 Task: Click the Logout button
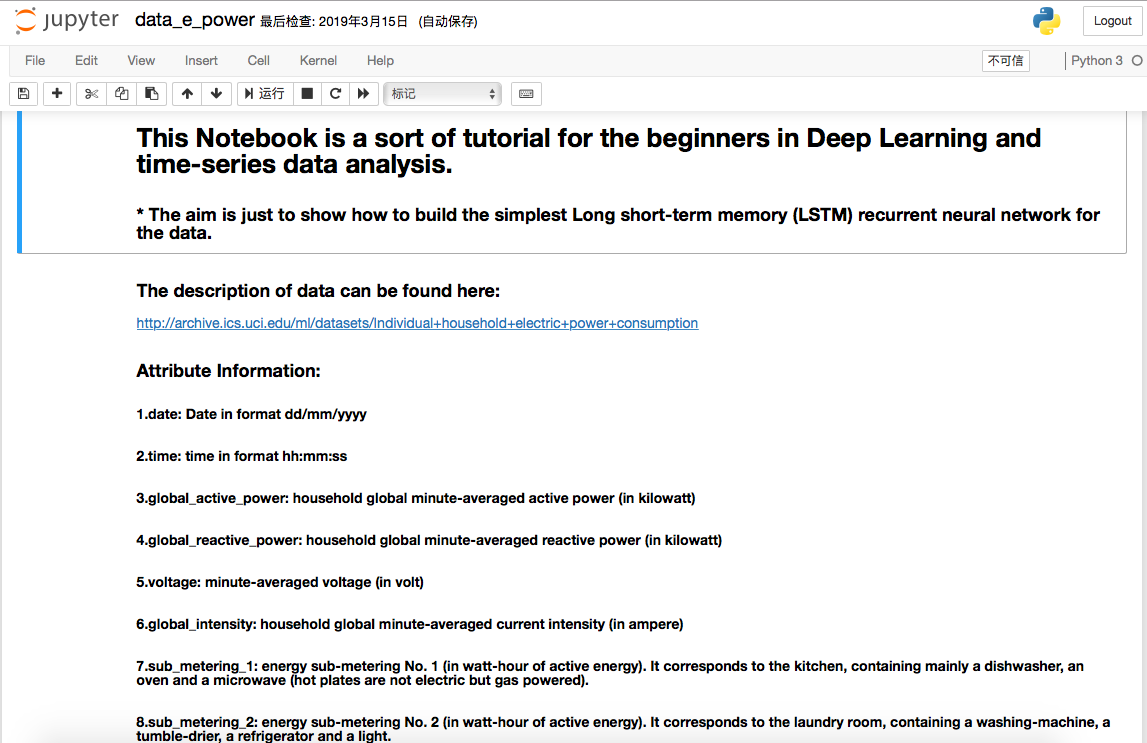click(x=1111, y=20)
